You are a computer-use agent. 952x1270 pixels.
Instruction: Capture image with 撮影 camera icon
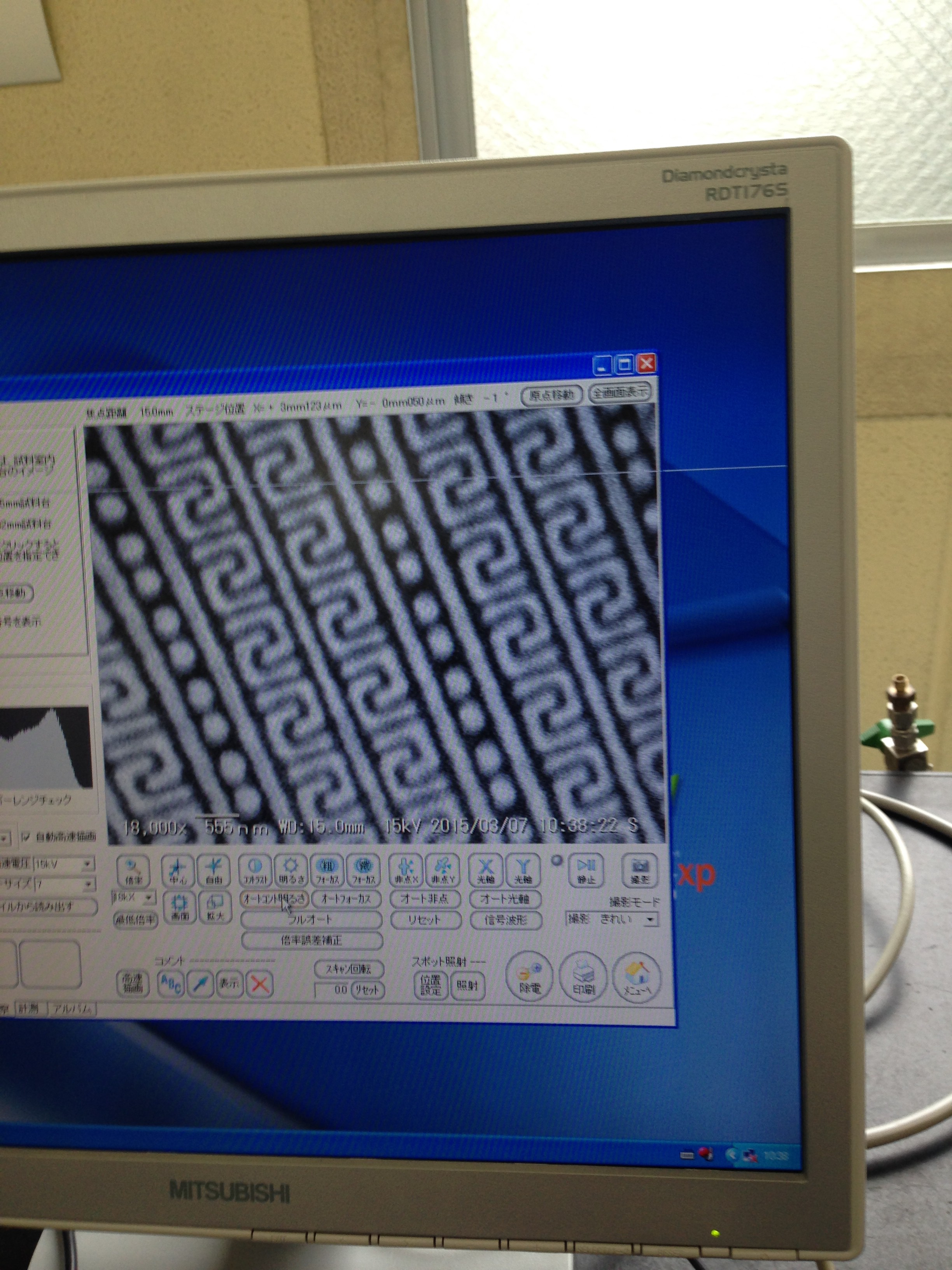(x=640, y=870)
